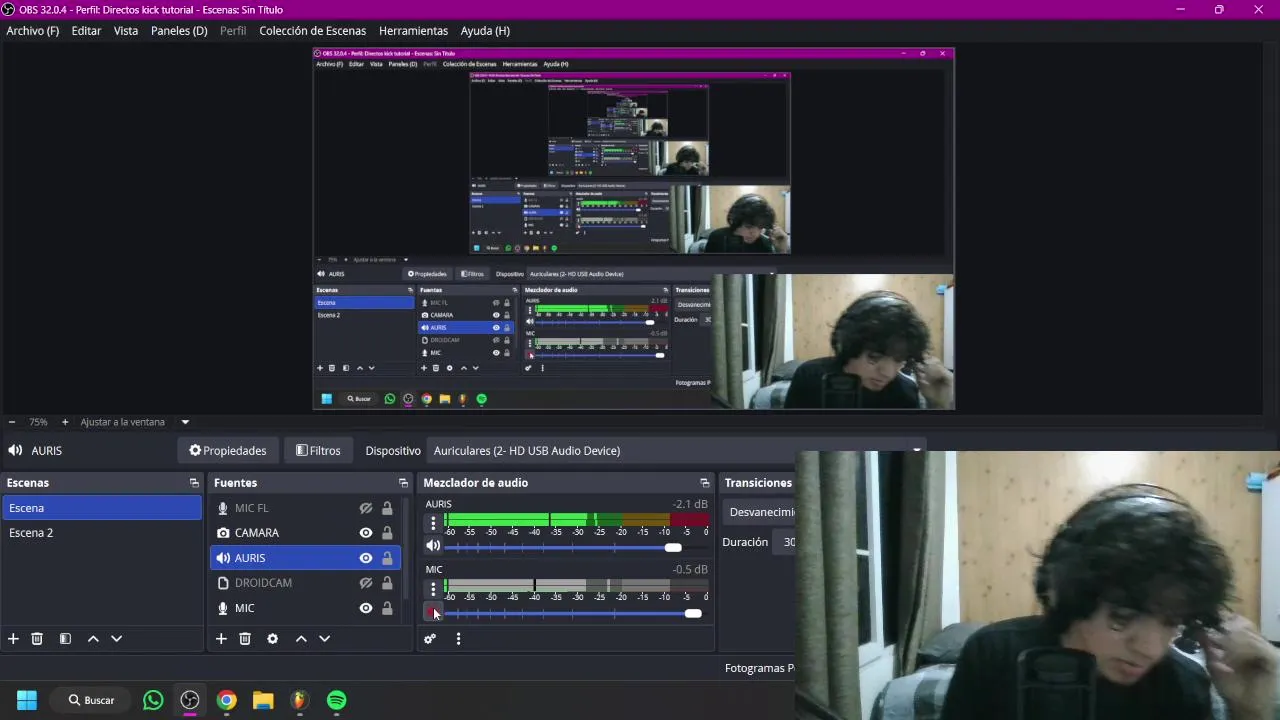This screenshot has height=720, width=1280.
Task: Open Google Chrome from the taskbar
Action: 227,700
